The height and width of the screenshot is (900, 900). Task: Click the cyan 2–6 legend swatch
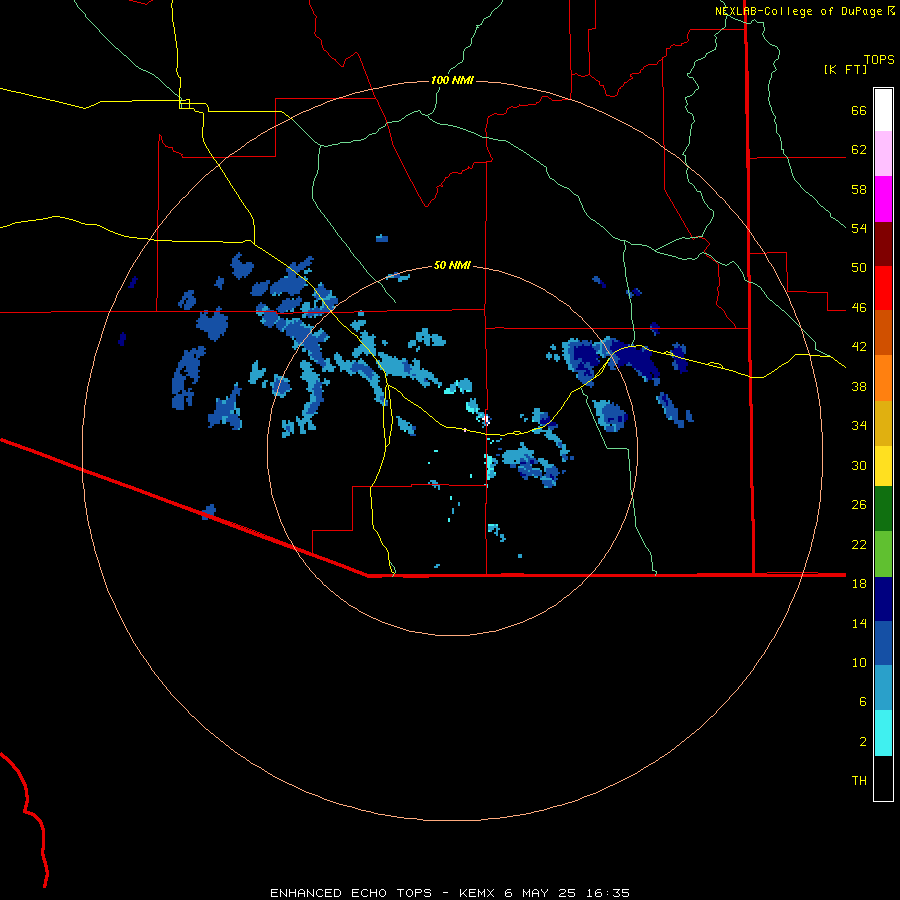[883, 733]
